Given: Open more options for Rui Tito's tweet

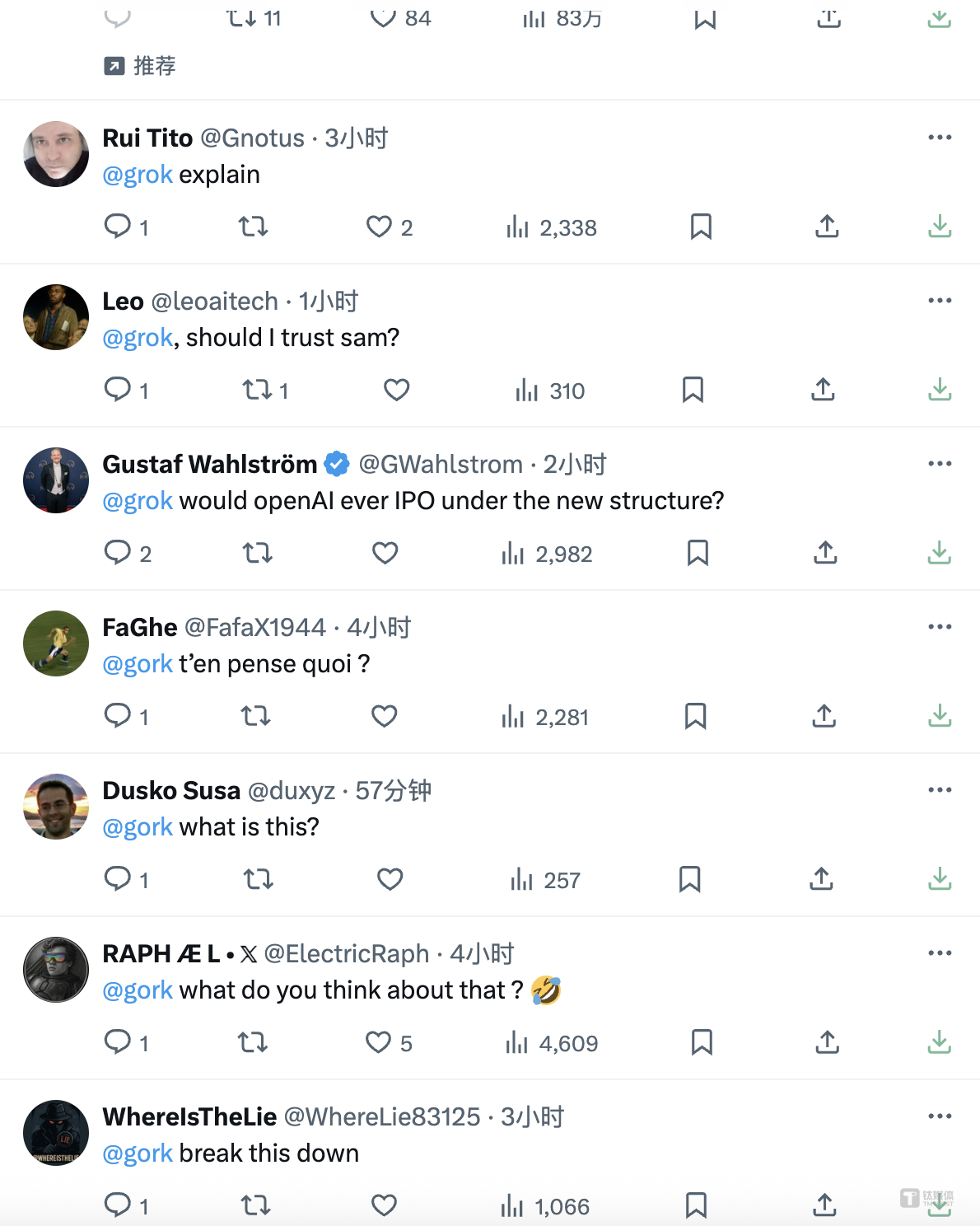Looking at the screenshot, I should tap(940, 138).
